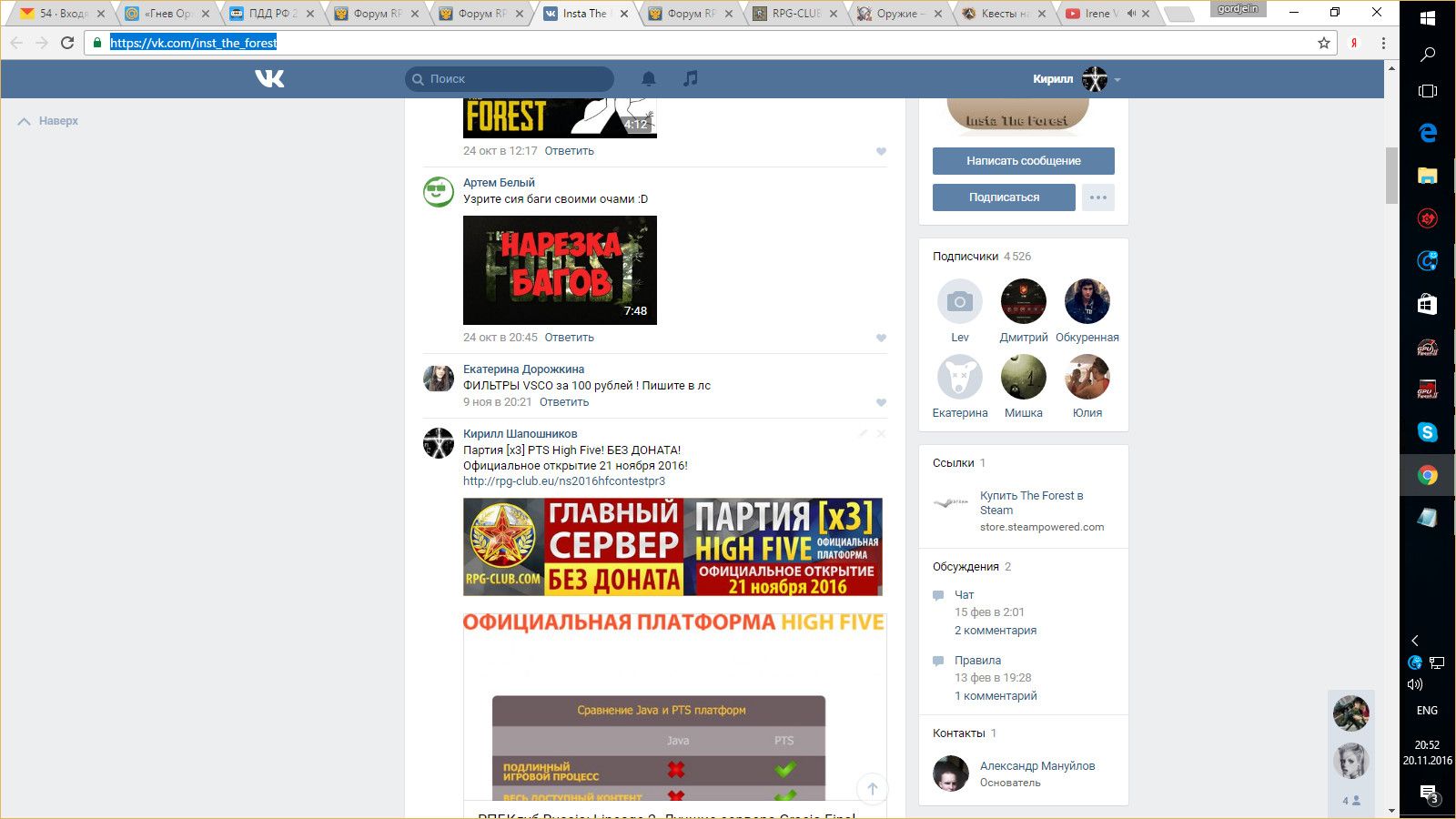Click Наверх to go to top
1456x819 pixels.
(x=48, y=121)
